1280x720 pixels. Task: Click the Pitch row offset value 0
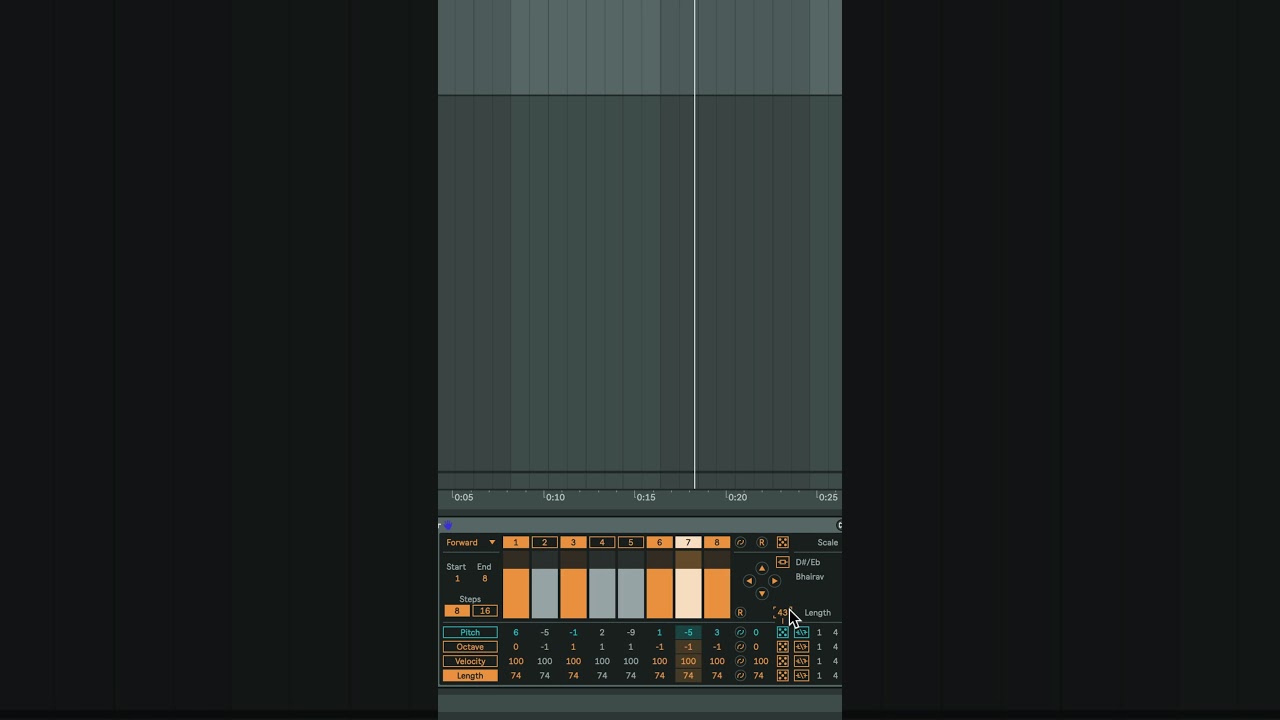tap(756, 632)
